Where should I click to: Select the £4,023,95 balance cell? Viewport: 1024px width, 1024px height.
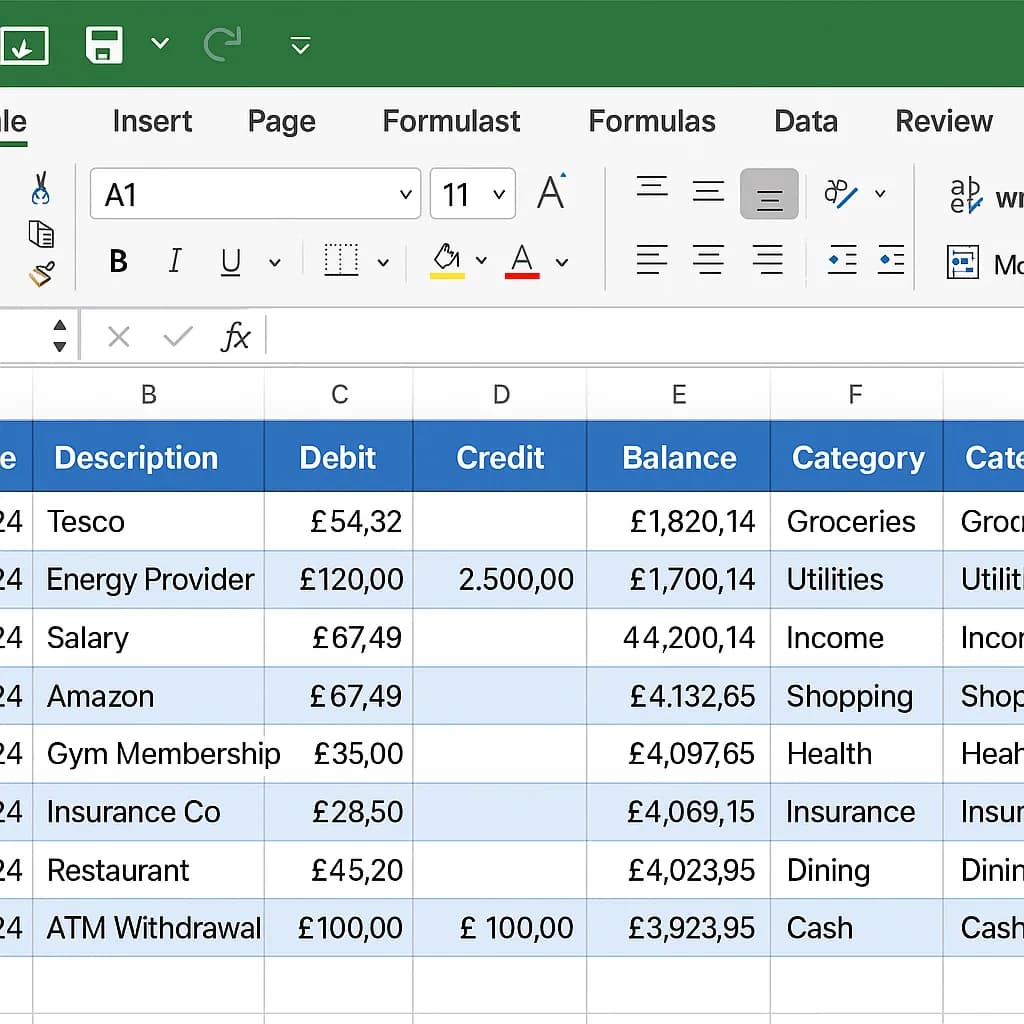point(679,870)
